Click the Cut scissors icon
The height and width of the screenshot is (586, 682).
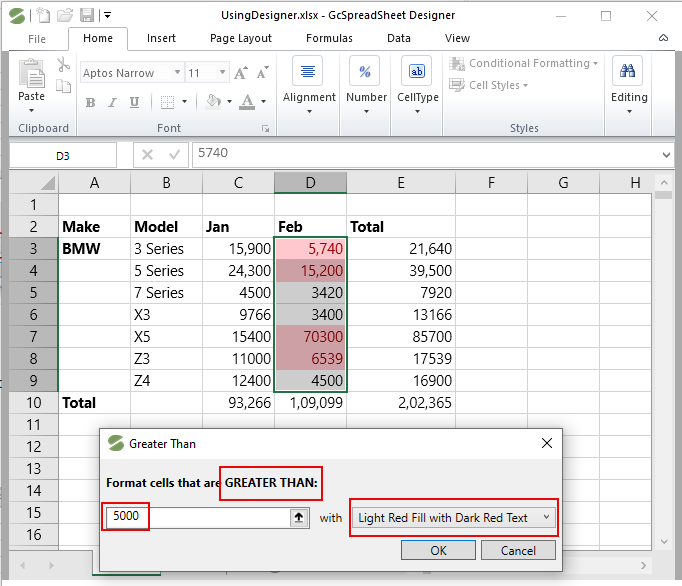pos(64,64)
